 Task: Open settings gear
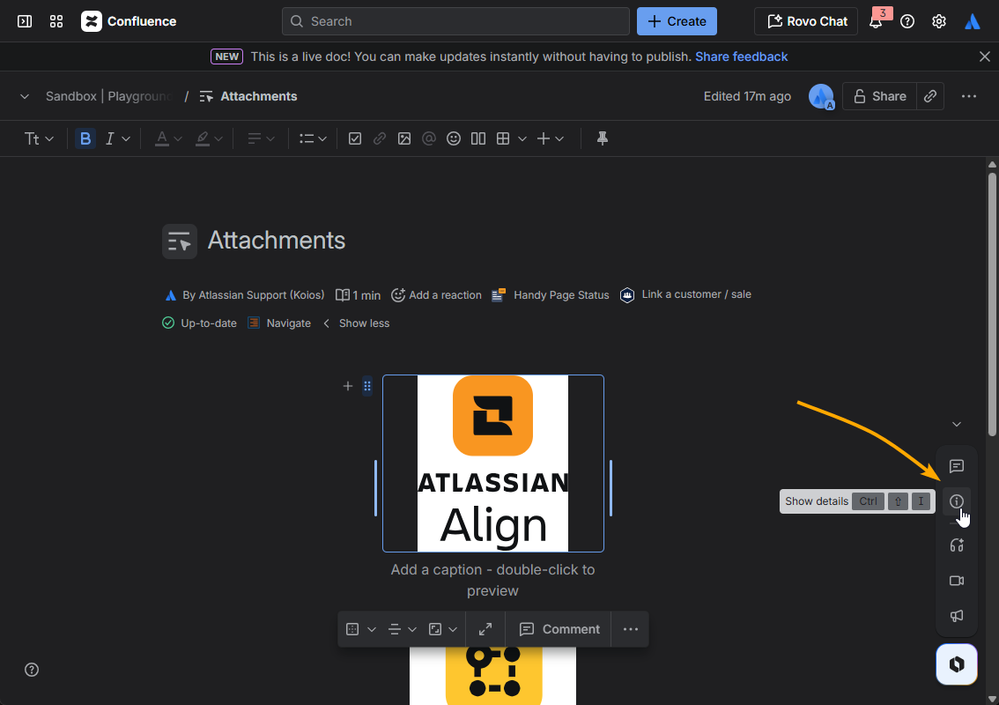tap(938, 22)
